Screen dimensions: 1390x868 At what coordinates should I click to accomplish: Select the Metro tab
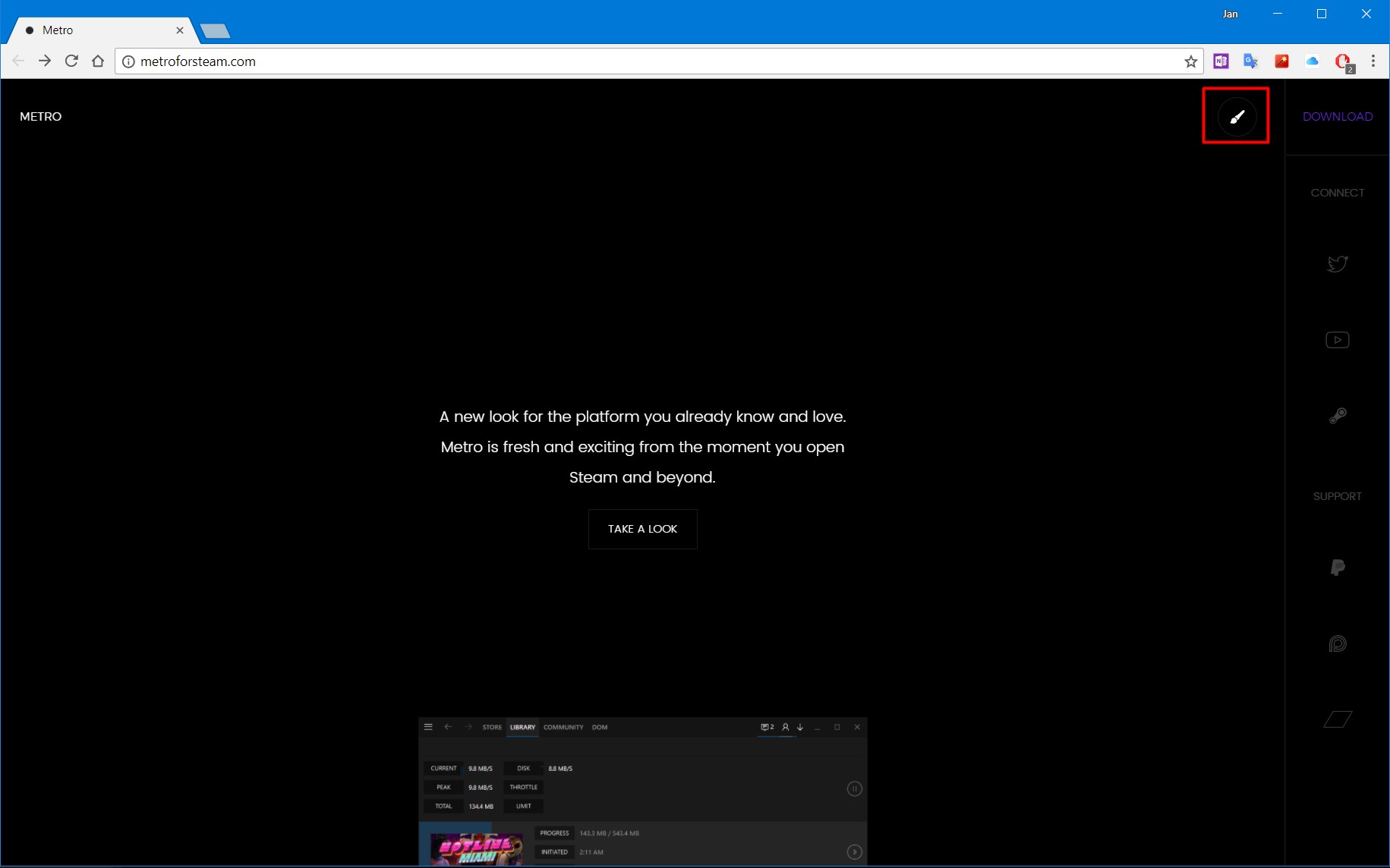coord(102,30)
